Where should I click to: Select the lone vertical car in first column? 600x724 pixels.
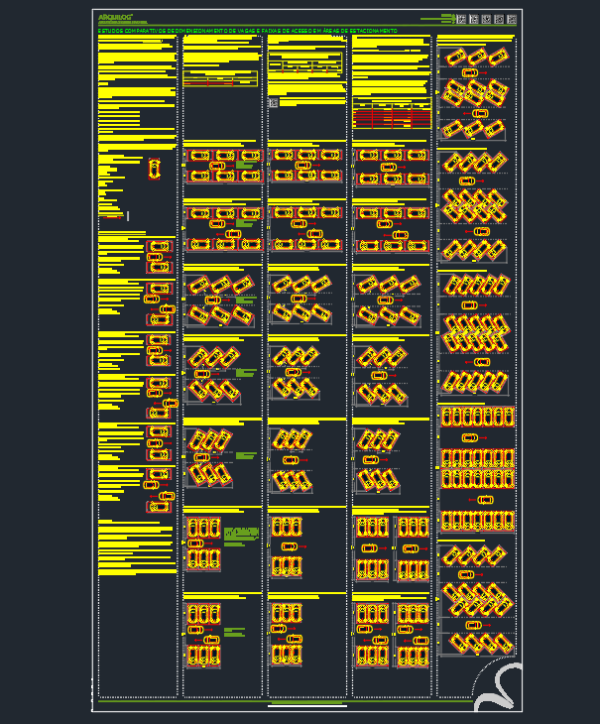point(154,169)
